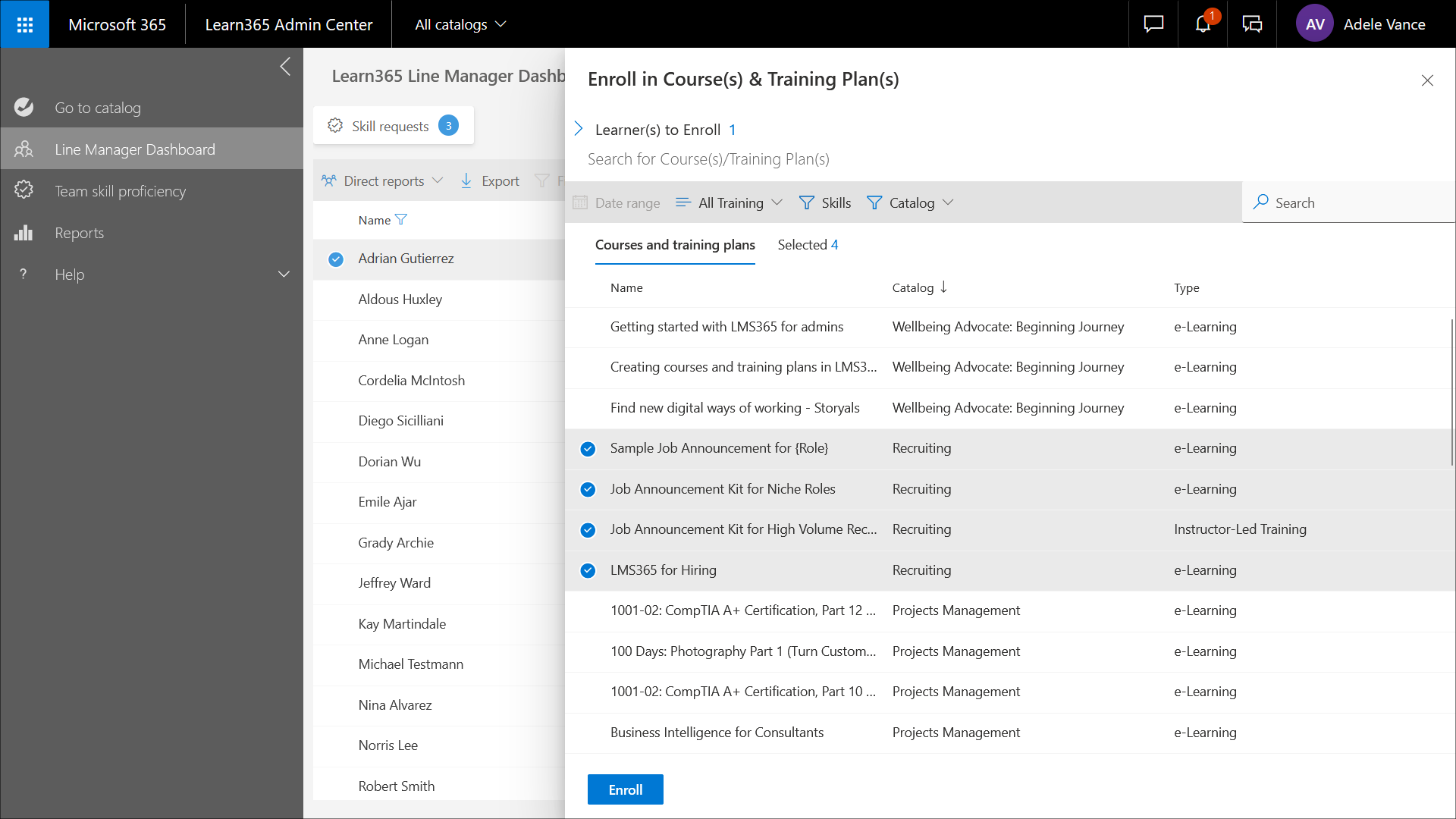Open the All catalogs dropdown
The width and height of the screenshot is (1456, 819).
click(460, 24)
